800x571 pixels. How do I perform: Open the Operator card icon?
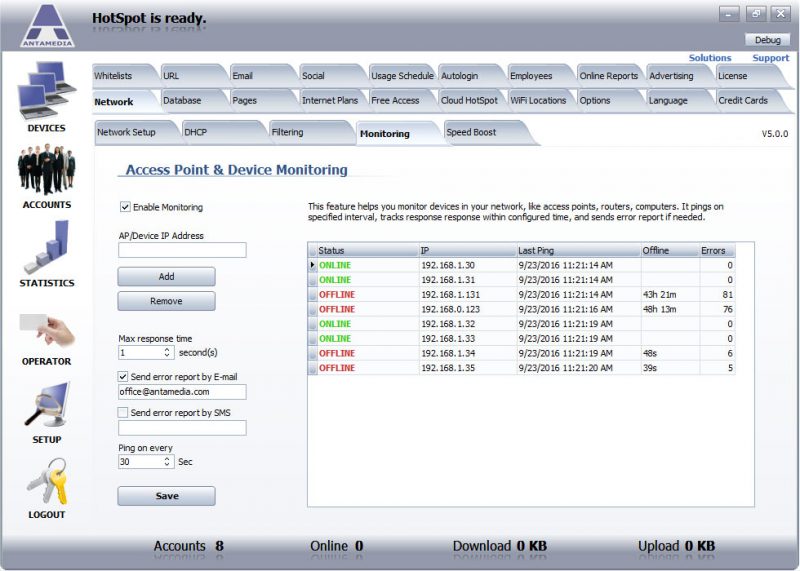tap(46, 330)
